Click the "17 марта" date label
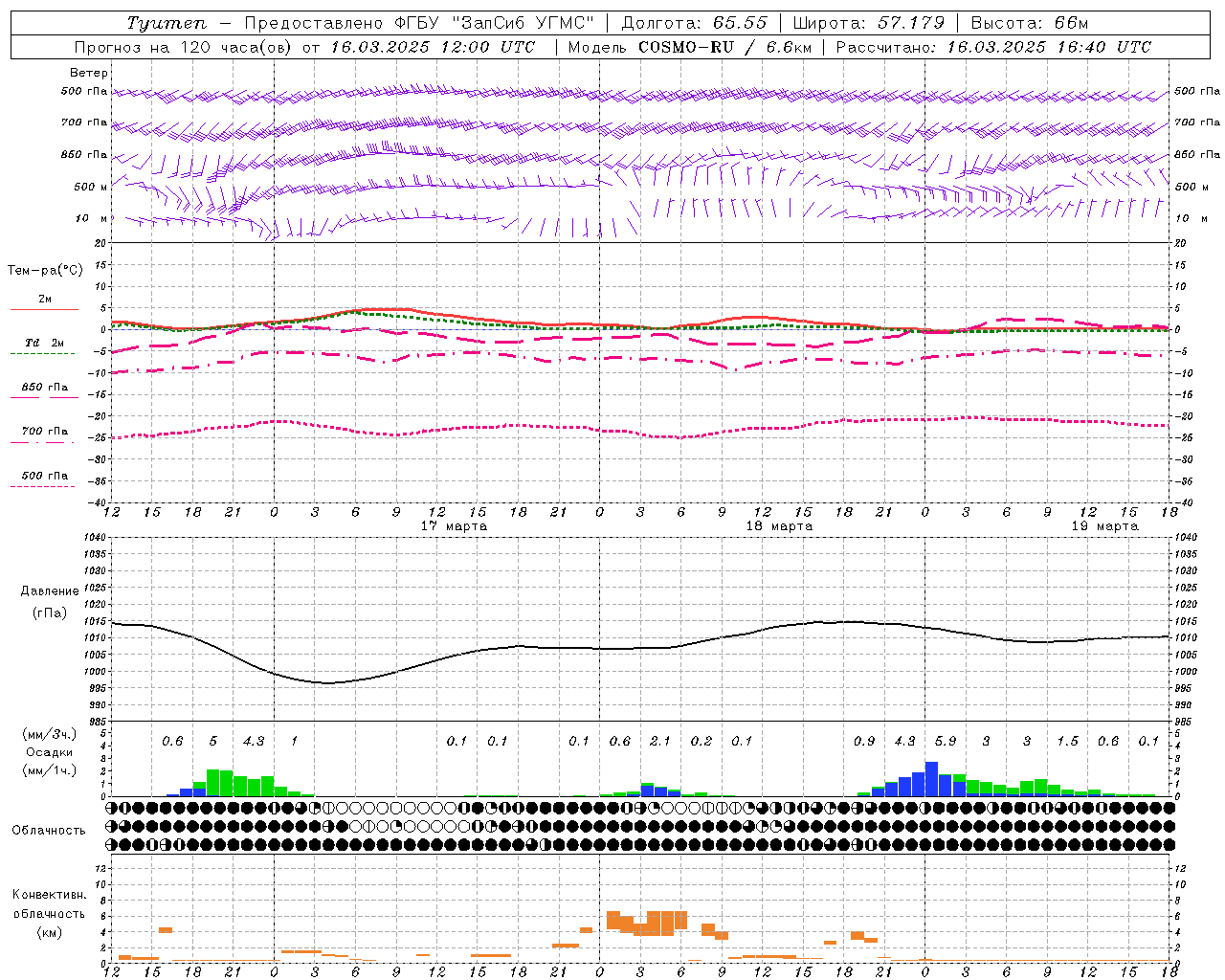Screen dimensions: 1225x980 pyautogui.click(x=455, y=526)
